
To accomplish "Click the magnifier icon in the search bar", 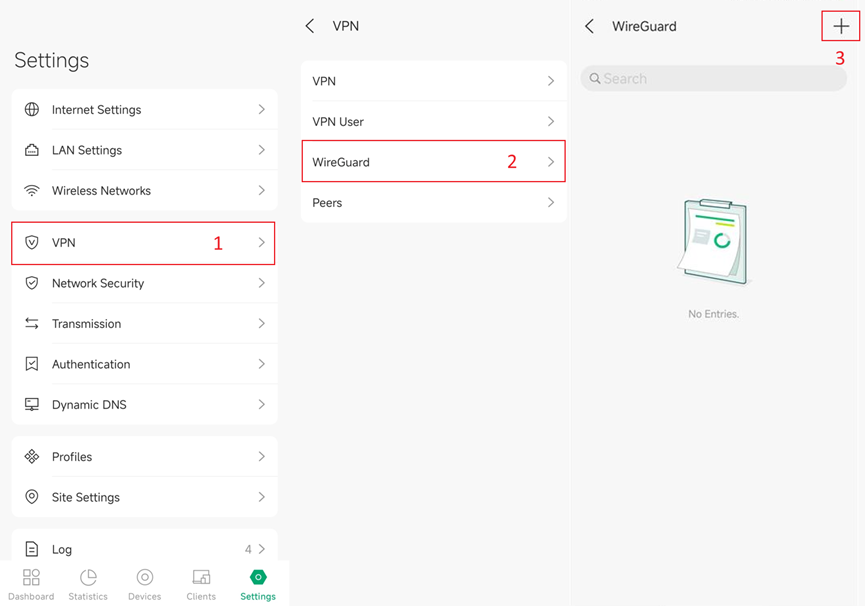I will (597, 78).
